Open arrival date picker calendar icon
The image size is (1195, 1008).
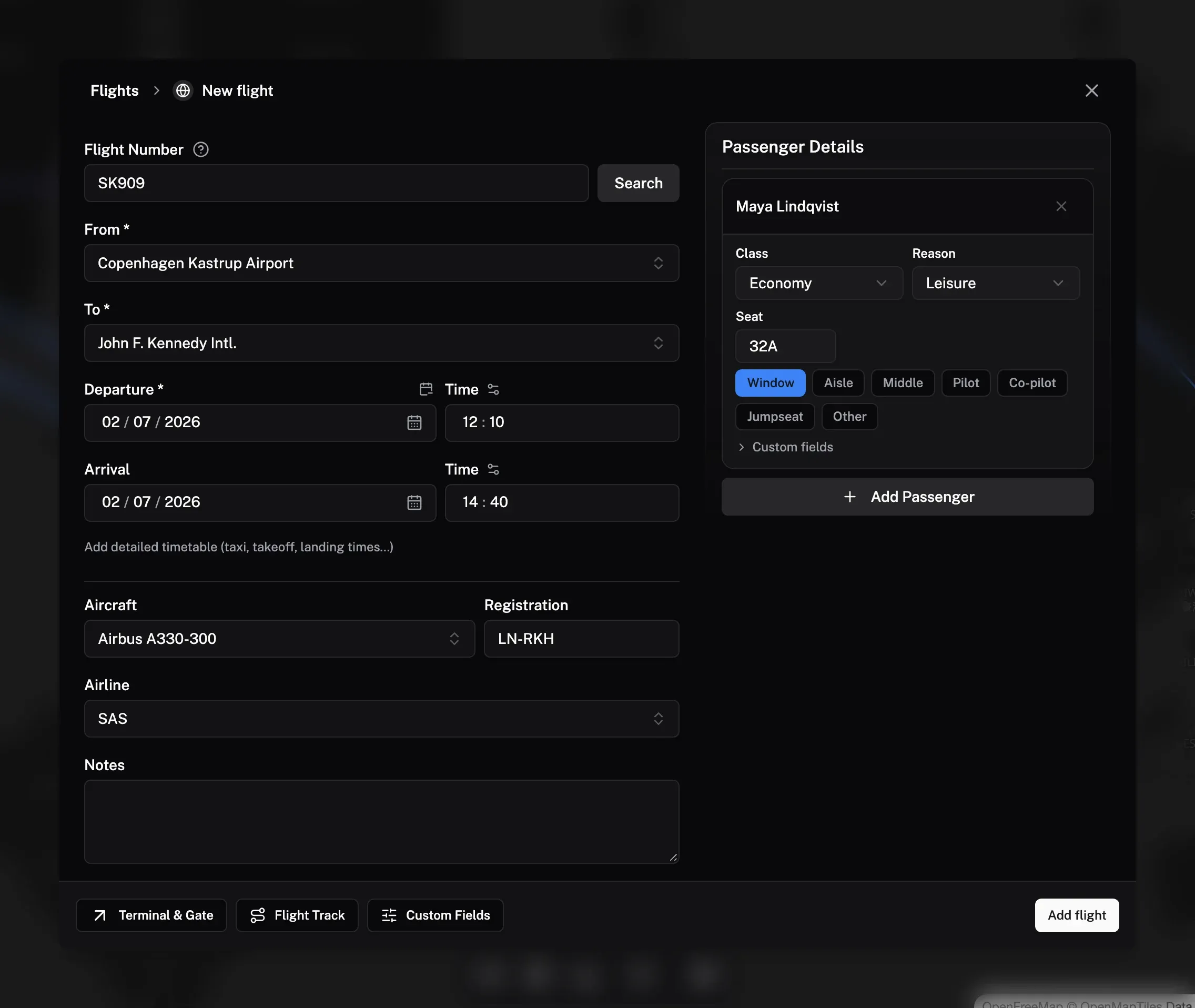pyautogui.click(x=414, y=502)
